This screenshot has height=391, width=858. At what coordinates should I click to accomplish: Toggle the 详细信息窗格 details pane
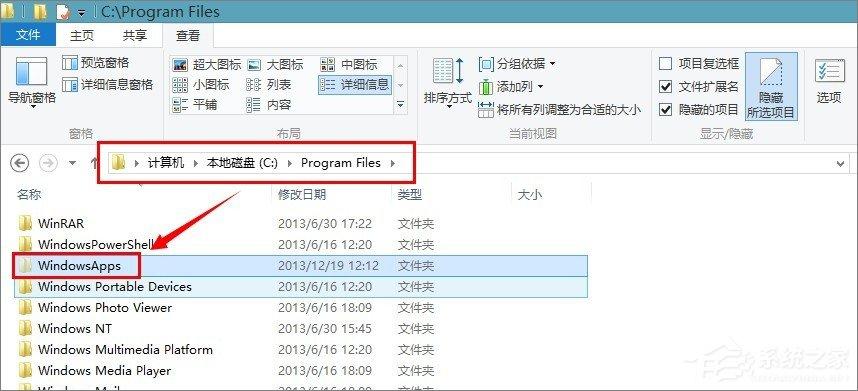107,85
